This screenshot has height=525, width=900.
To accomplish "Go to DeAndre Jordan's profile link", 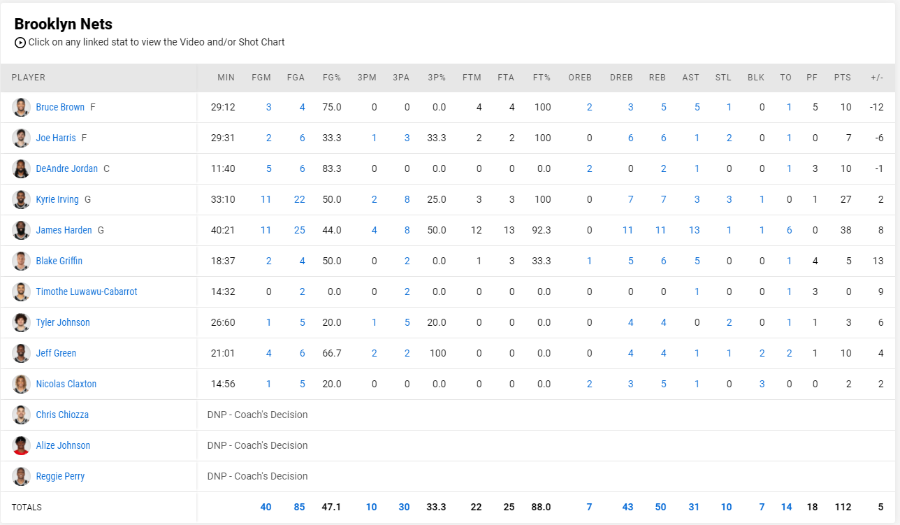I will pyautogui.click(x=67, y=169).
